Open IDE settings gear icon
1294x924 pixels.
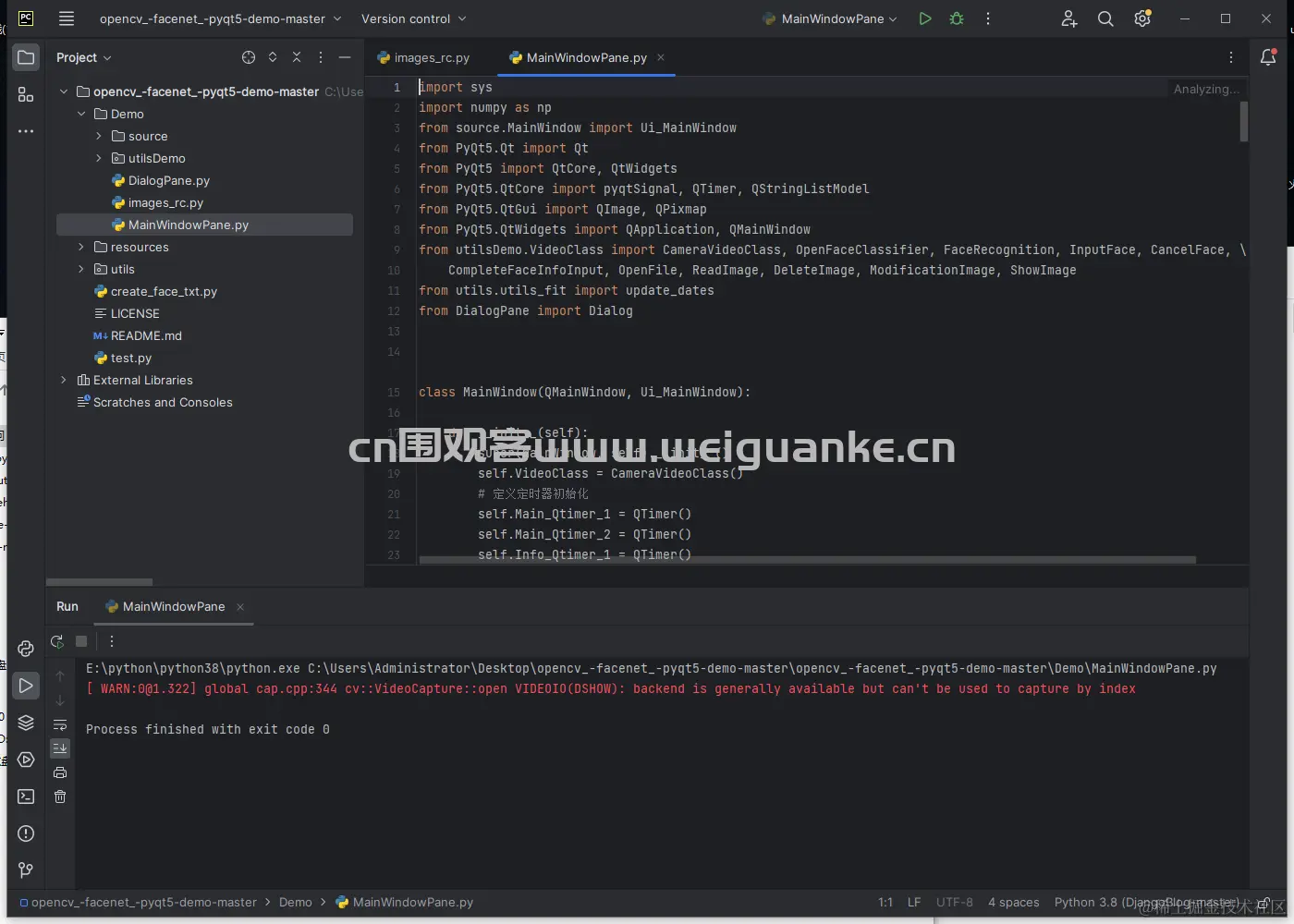[x=1142, y=18]
